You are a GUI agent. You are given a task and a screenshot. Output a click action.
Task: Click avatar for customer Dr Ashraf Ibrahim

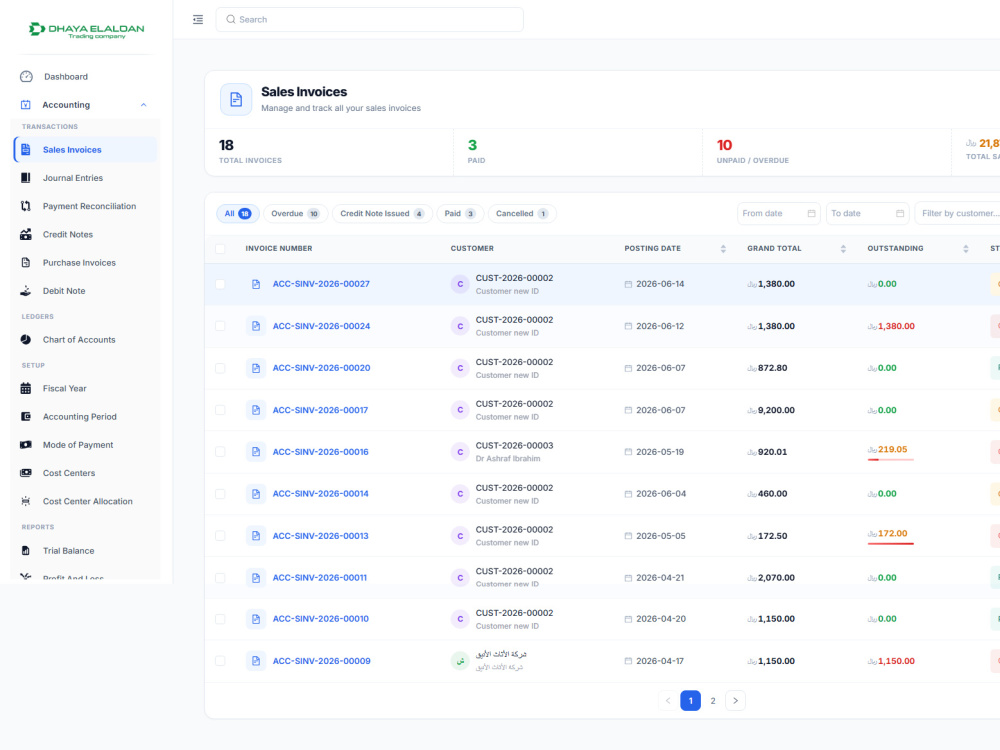coord(460,452)
